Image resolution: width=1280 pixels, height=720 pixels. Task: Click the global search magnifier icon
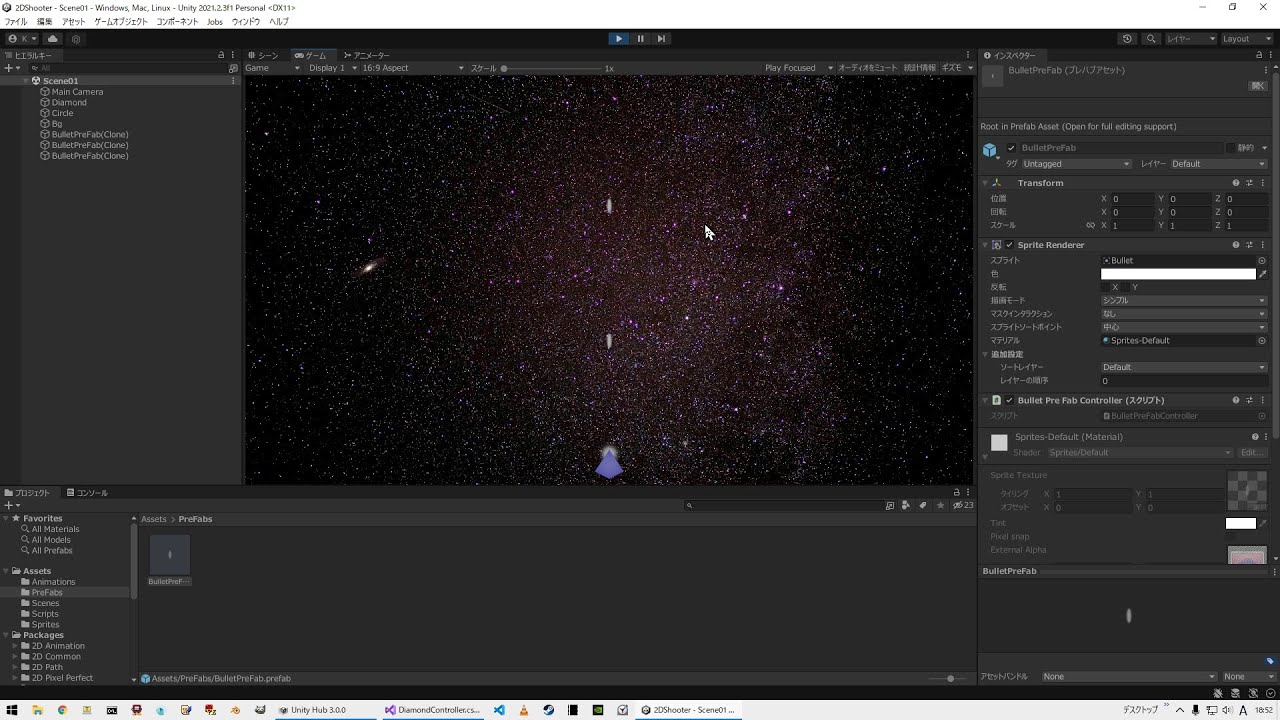tap(1151, 39)
